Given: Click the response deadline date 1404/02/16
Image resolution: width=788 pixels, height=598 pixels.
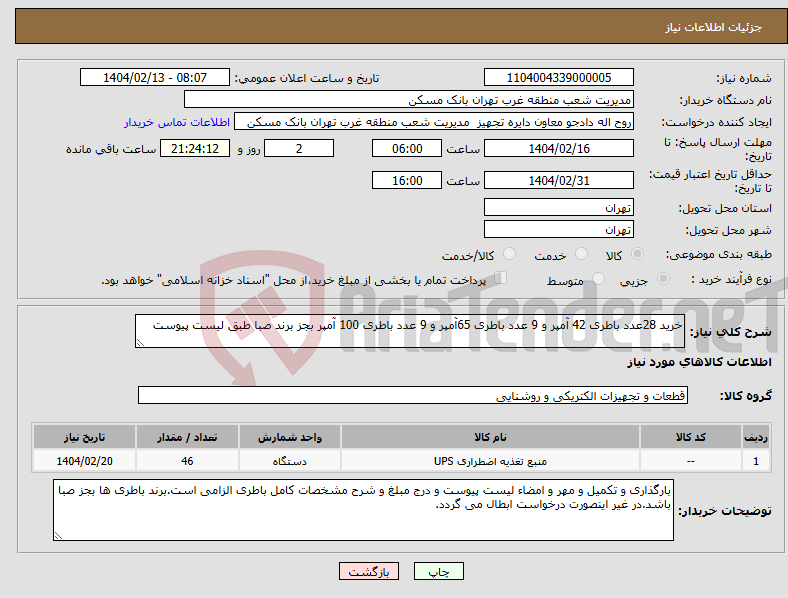Looking at the screenshot, I should pyautogui.click(x=559, y=149).
